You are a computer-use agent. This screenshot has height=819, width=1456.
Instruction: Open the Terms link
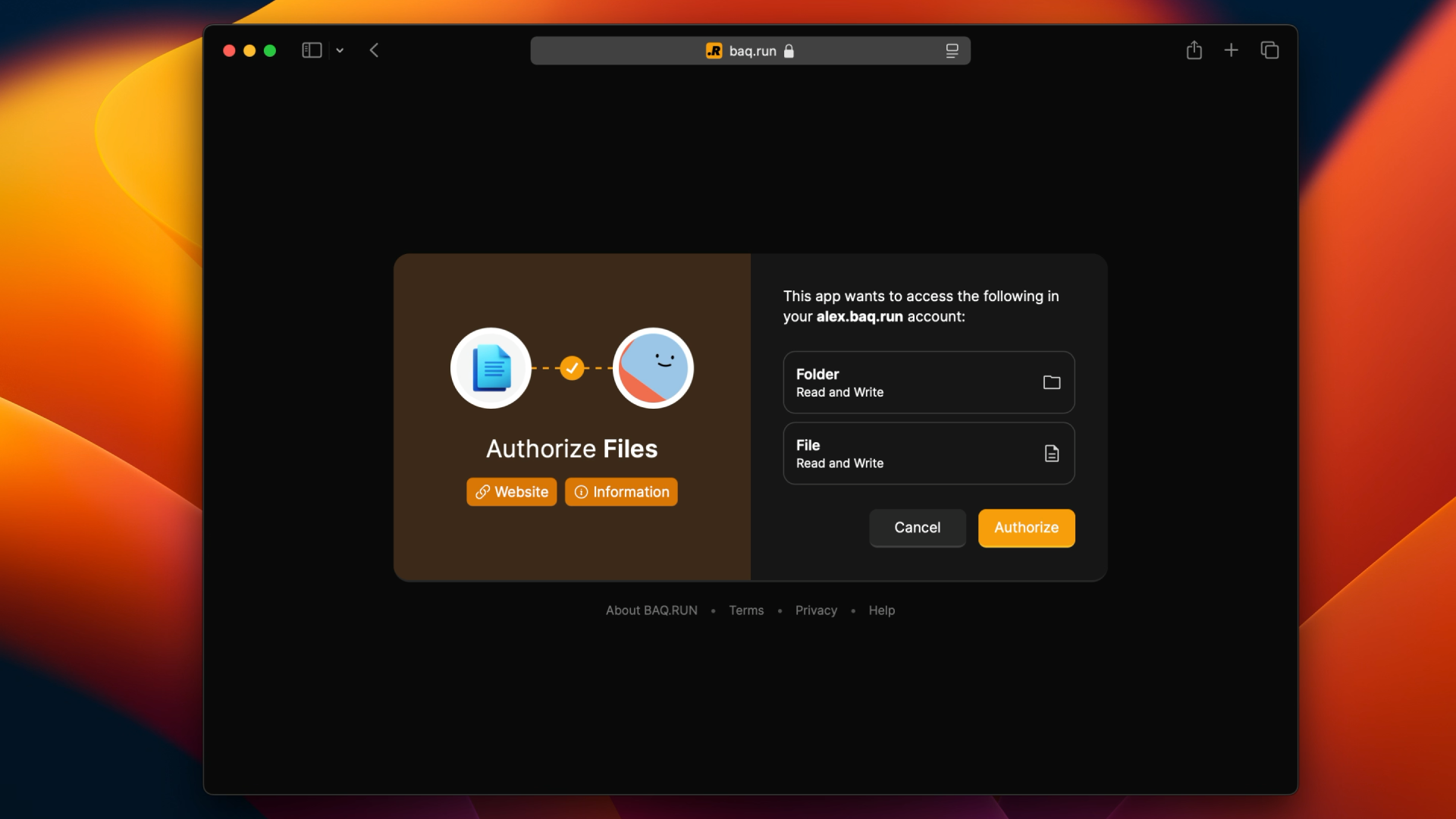pos(746,610)
